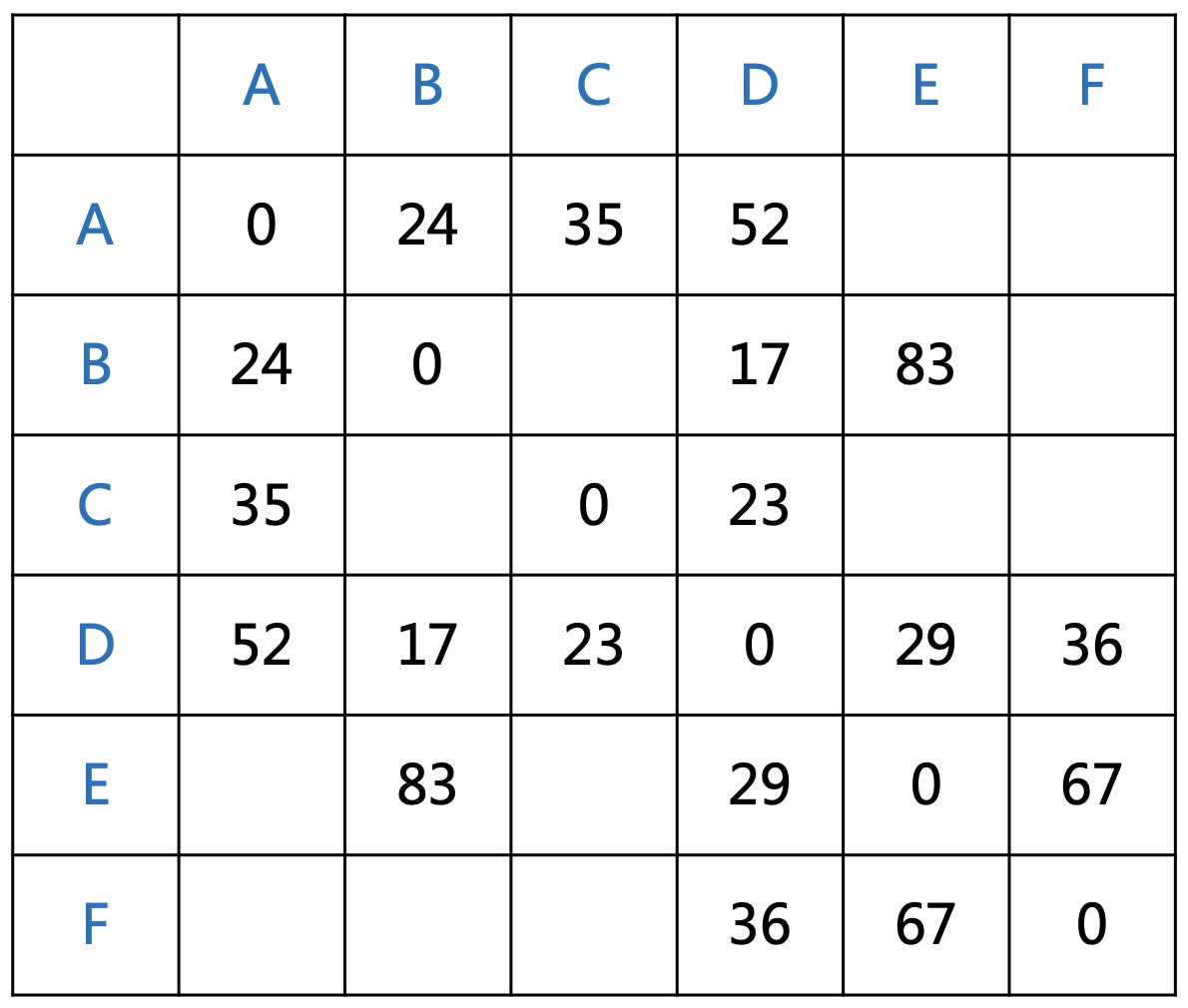Click value 67 in row E

(1091, 784)
